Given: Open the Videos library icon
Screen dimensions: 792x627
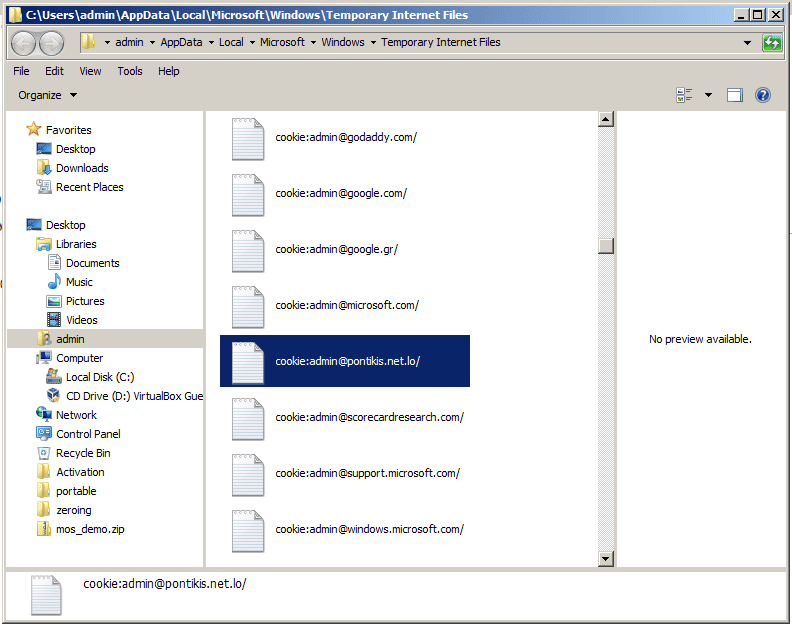Looking at the screenshot, I should tap(54, 320).
